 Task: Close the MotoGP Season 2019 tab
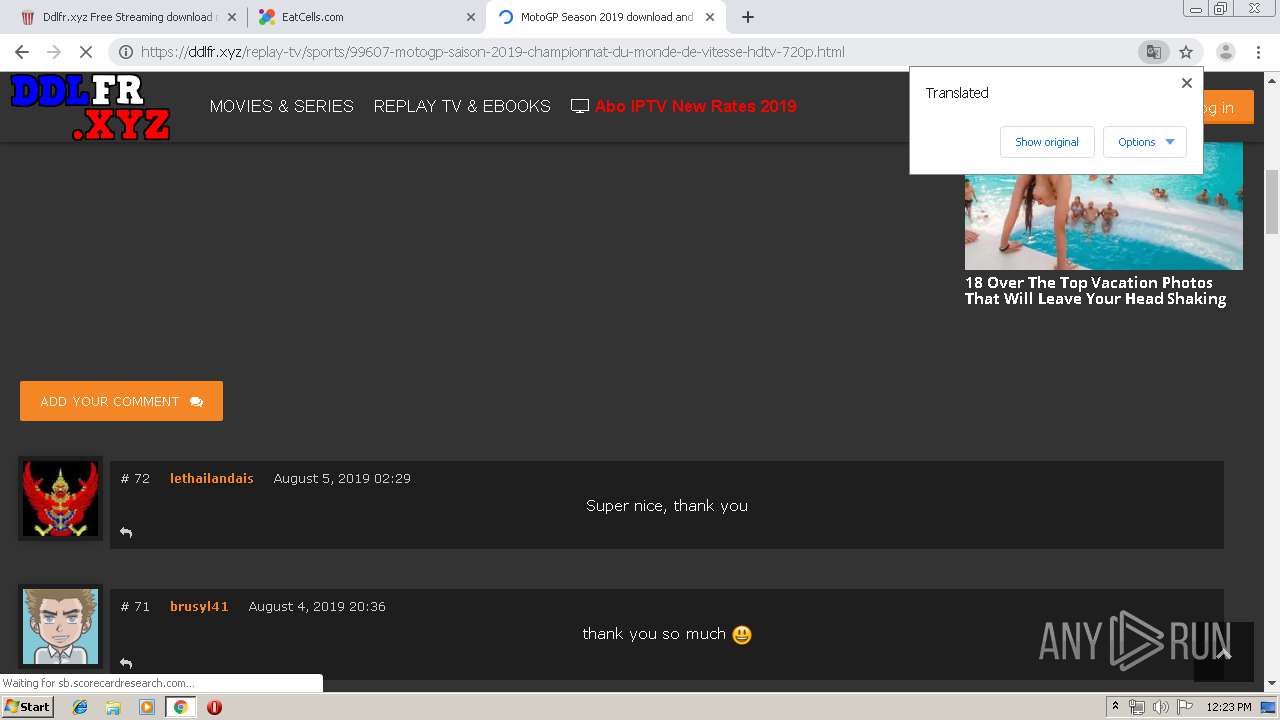point(710,17)
